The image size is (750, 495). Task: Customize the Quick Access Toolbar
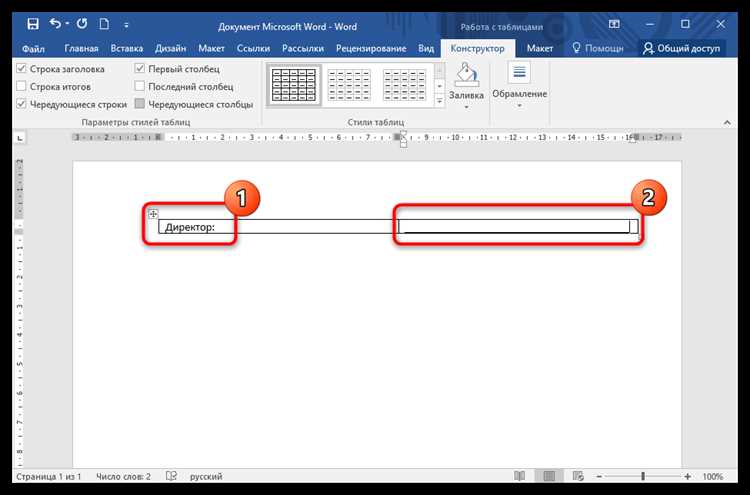pyautogui.click(x=126, y=25)
